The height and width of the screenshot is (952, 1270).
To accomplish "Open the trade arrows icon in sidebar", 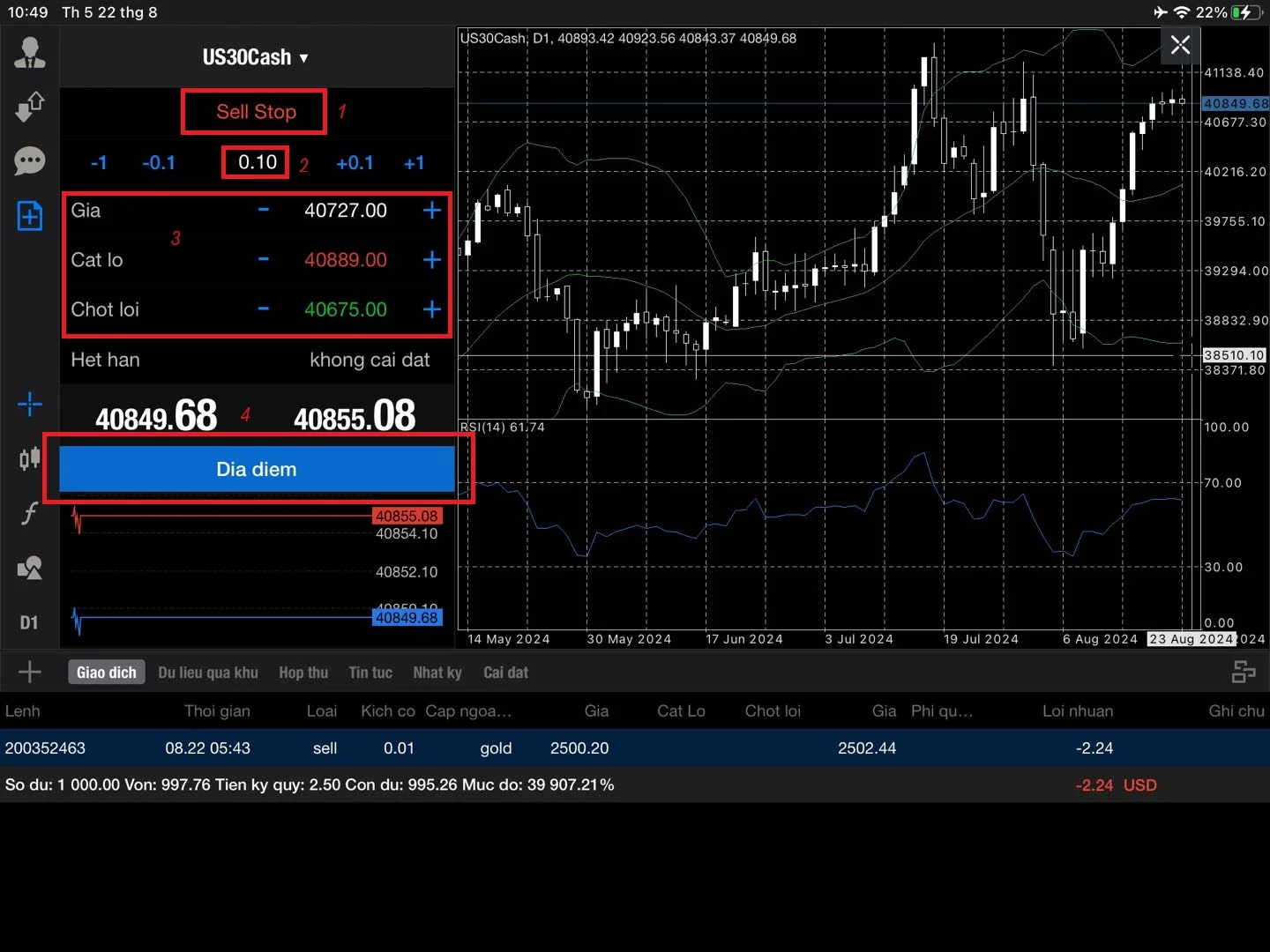I will [x=30, y=107].
